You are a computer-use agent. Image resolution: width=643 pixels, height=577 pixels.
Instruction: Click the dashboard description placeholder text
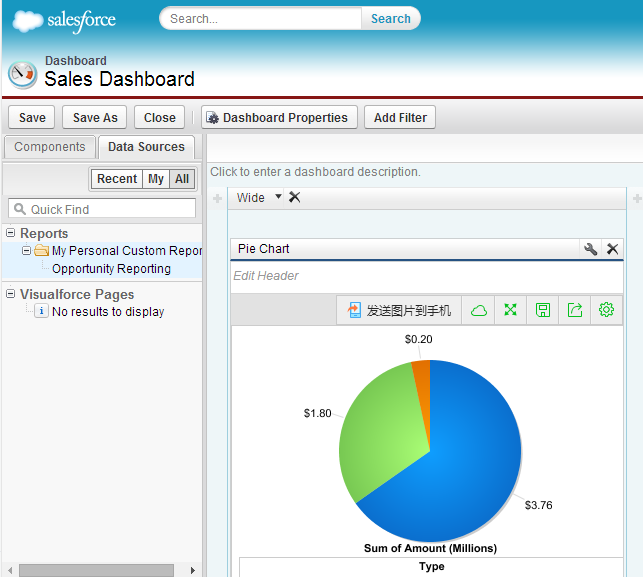point(315,172)
